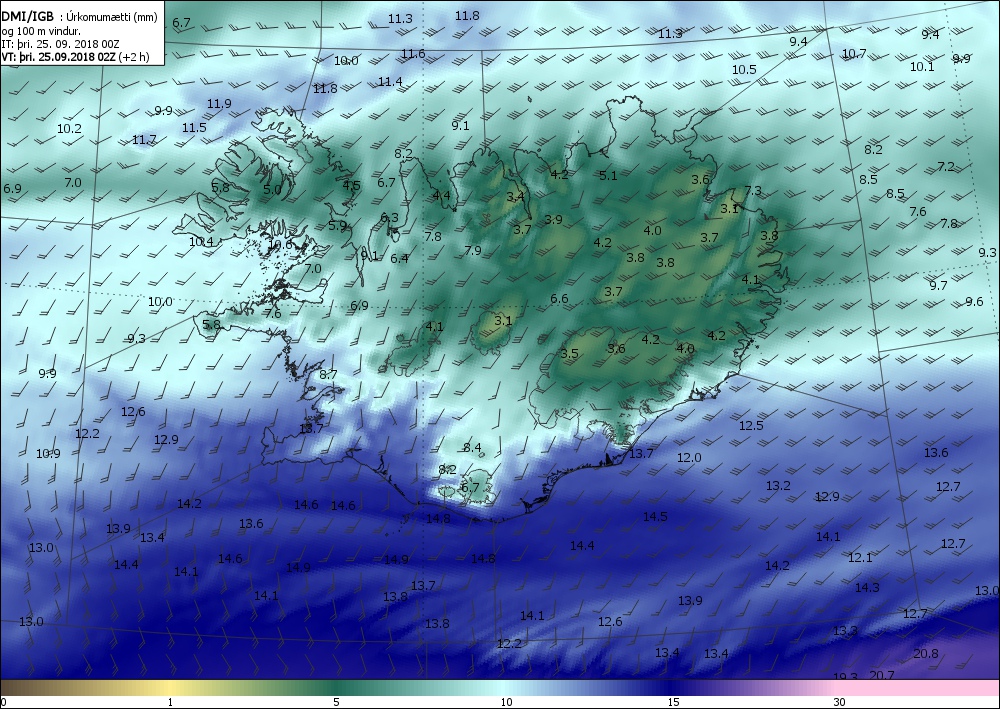Click the map value 5.1
This screenshot has height=709, width=1000.
pyautogui.click(x=608, y=175)
